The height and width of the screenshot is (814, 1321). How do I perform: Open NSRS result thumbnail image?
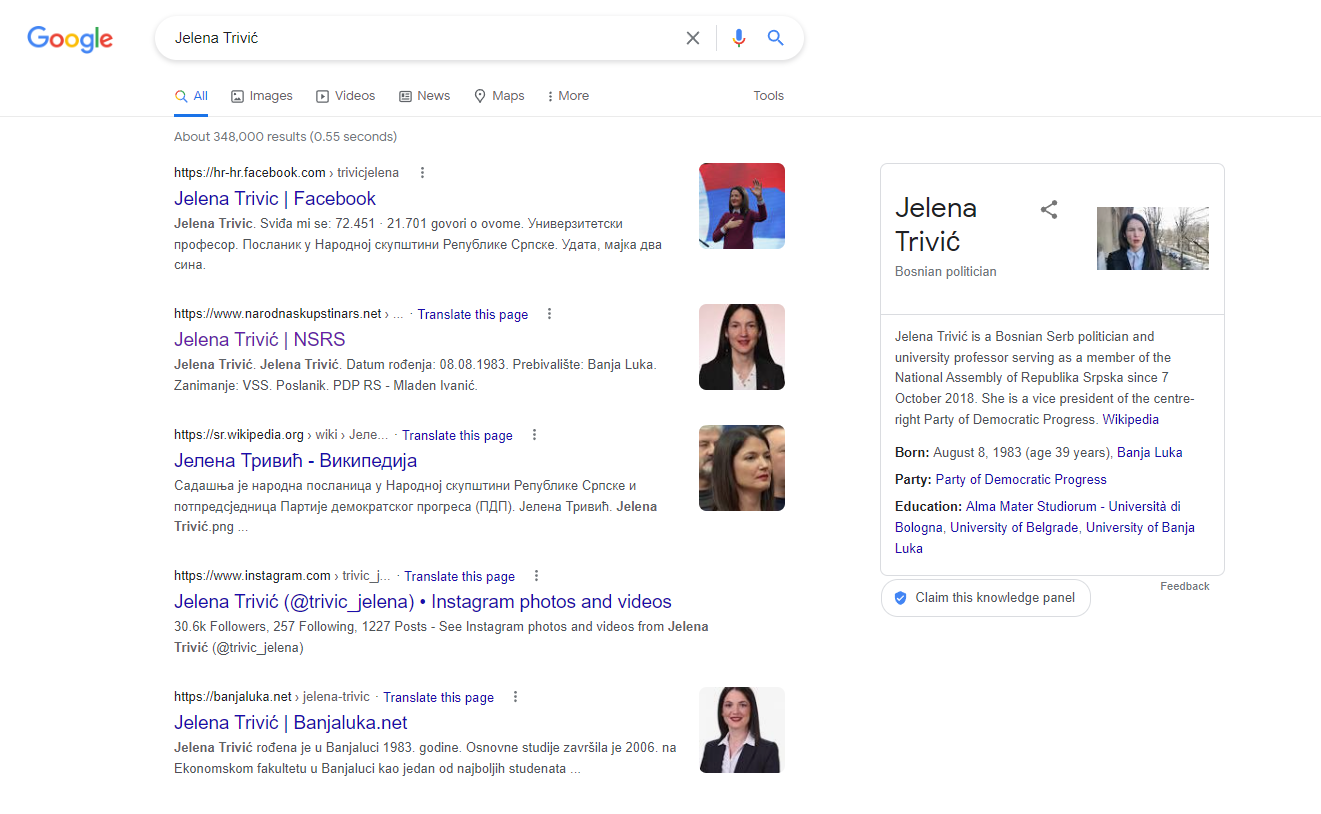coord(742,347)
